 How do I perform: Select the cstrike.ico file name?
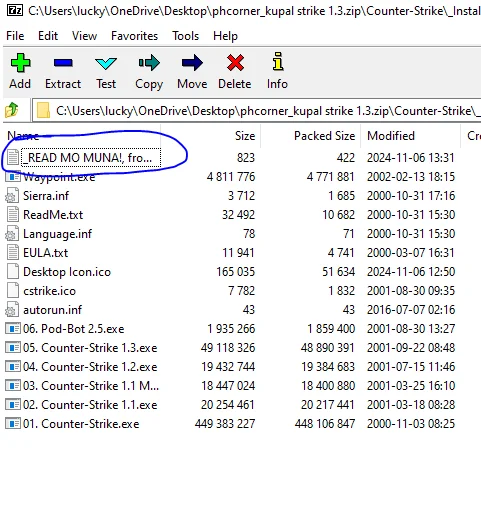[x=49, y=291]
